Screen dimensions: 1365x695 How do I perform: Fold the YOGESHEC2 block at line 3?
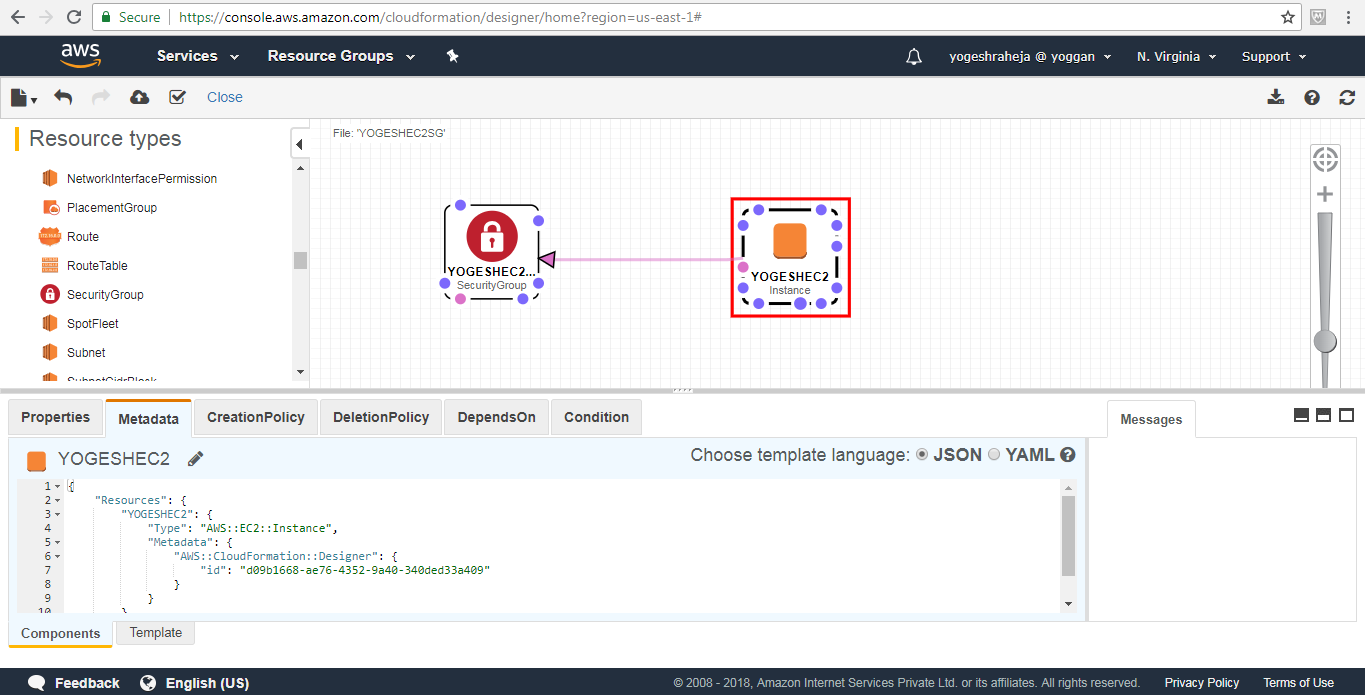[57, 515]
